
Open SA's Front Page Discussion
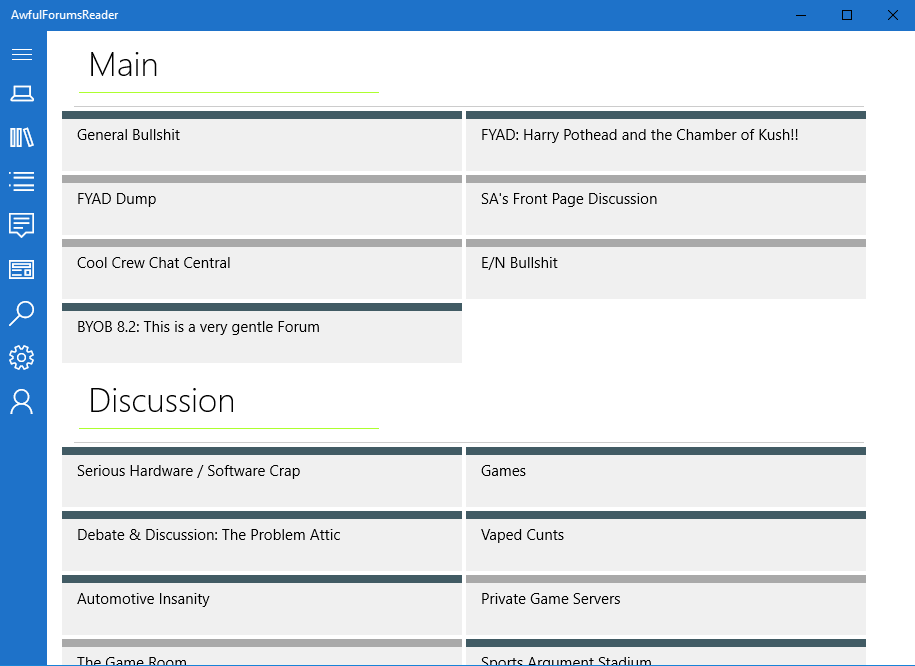[x=665, y=205]
